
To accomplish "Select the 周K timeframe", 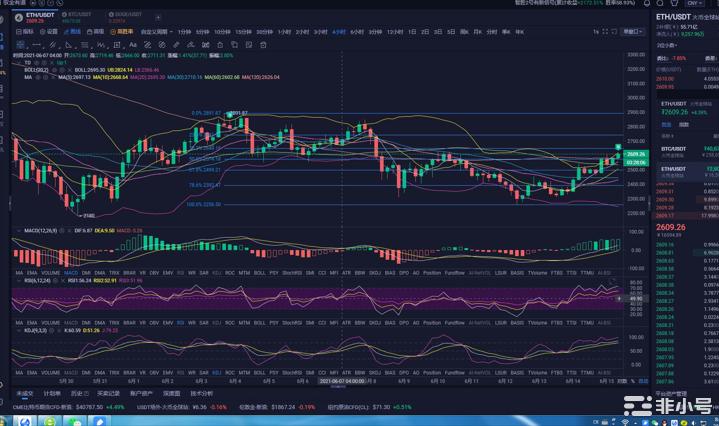I will click(x=464, y=32).
